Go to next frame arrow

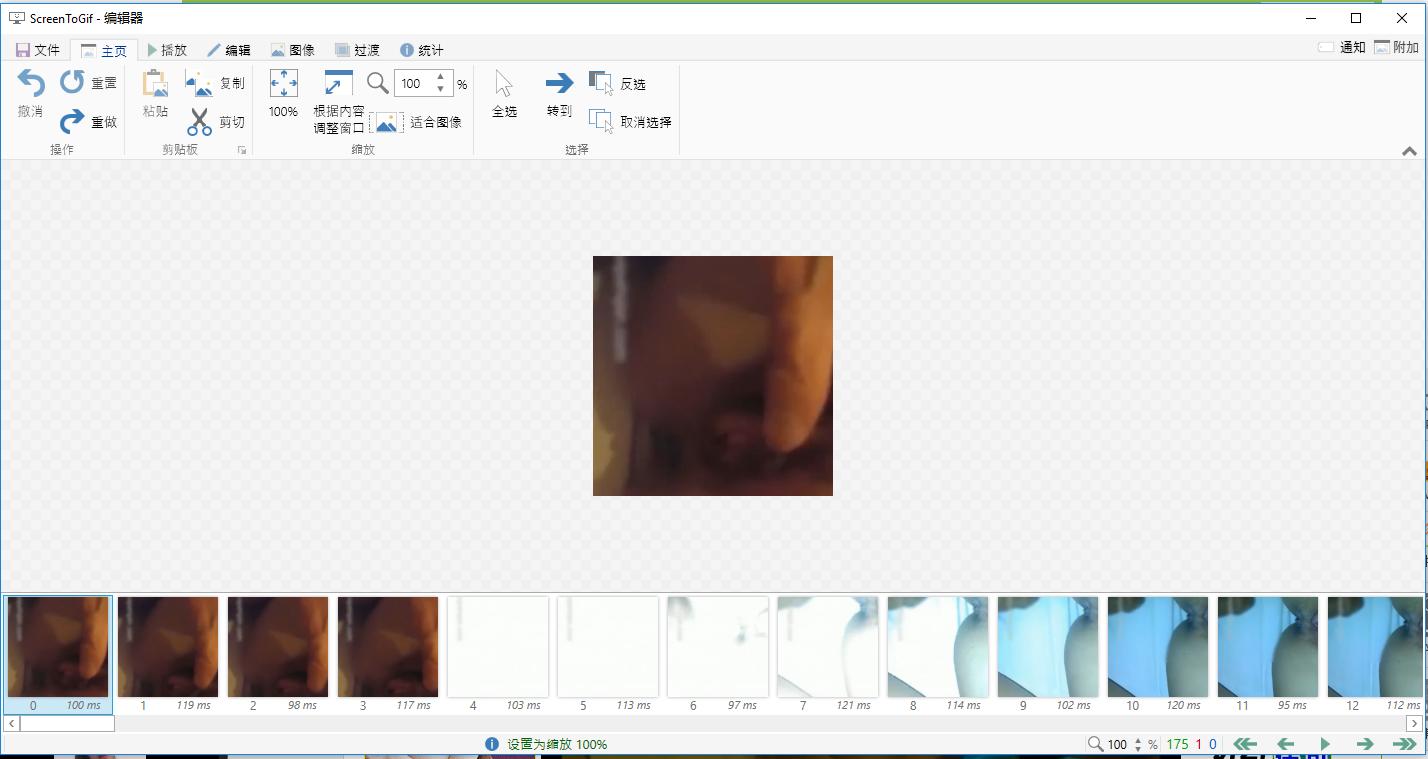(1364, 744)
